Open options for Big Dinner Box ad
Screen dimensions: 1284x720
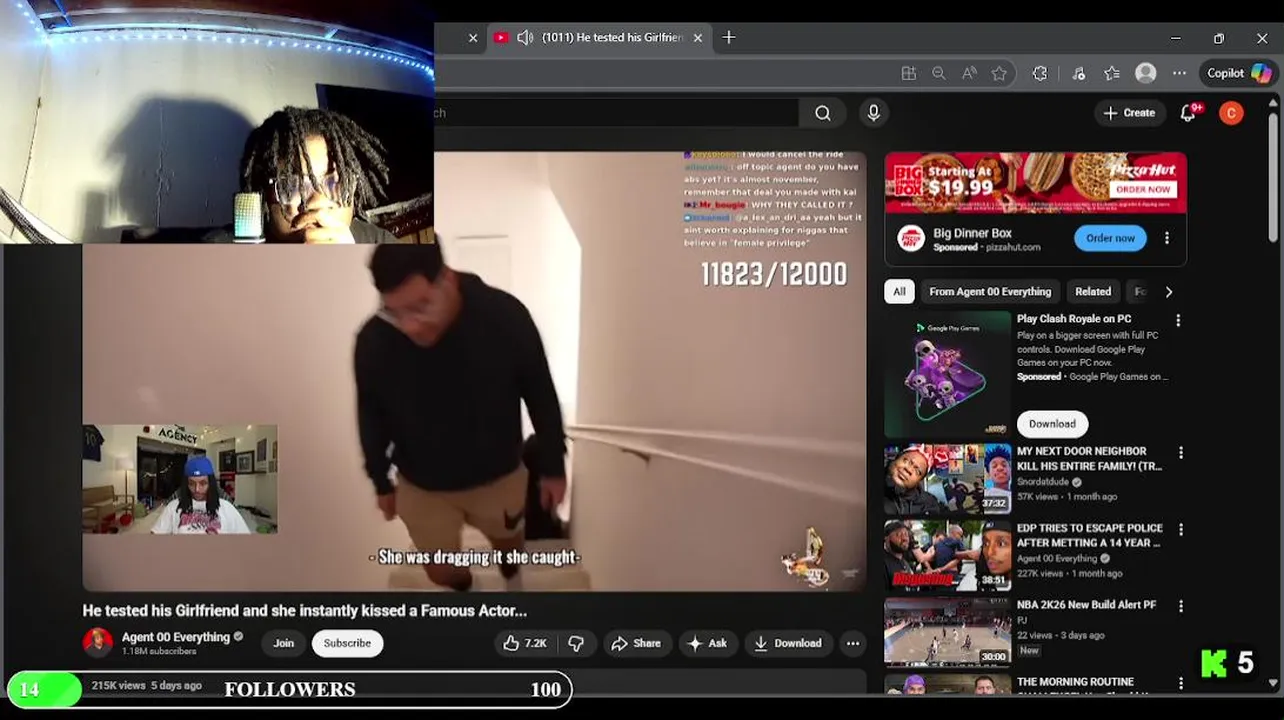(x=1166, y=238)
